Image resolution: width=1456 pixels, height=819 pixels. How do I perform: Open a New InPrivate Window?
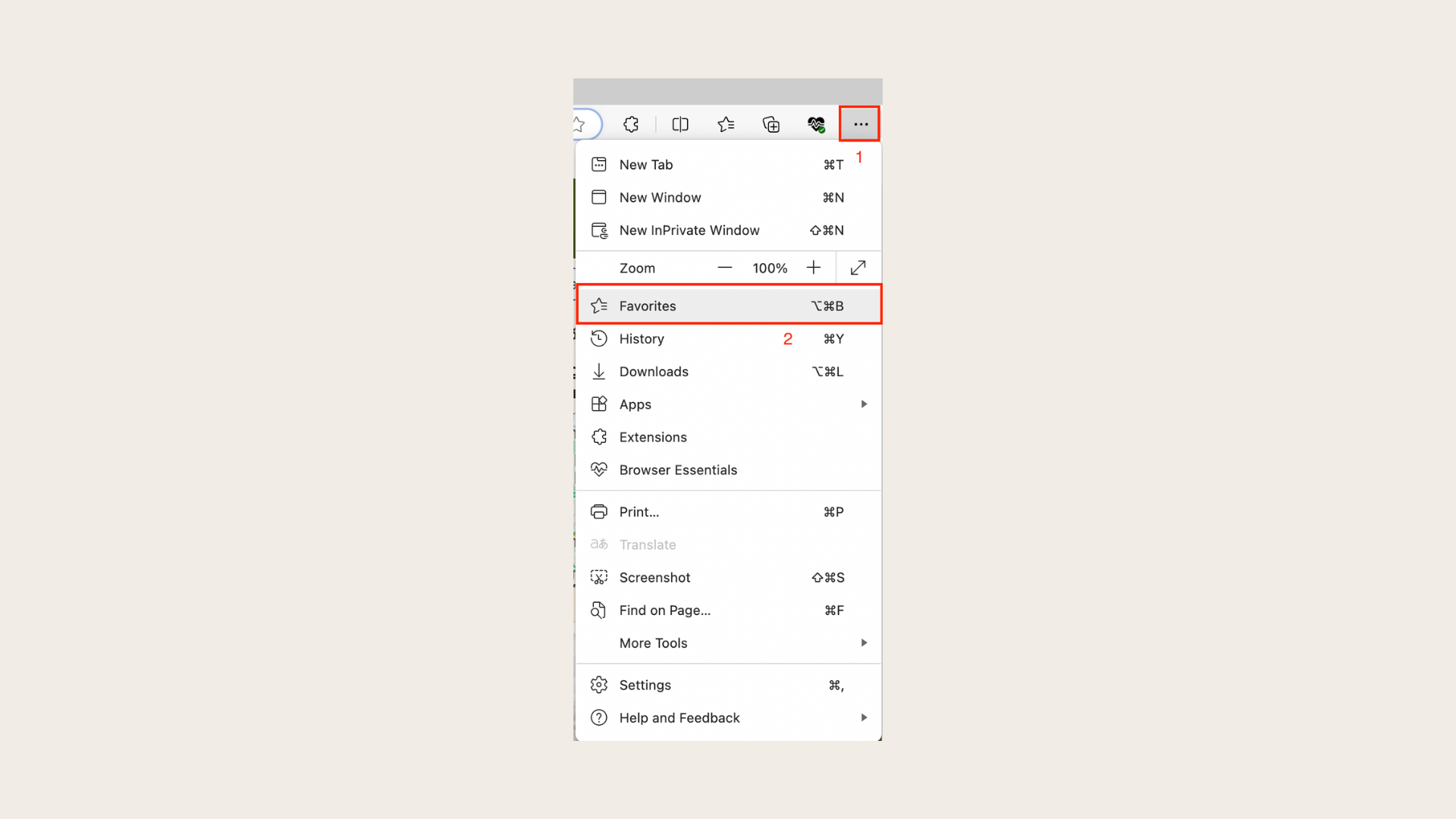coord(728,230)
